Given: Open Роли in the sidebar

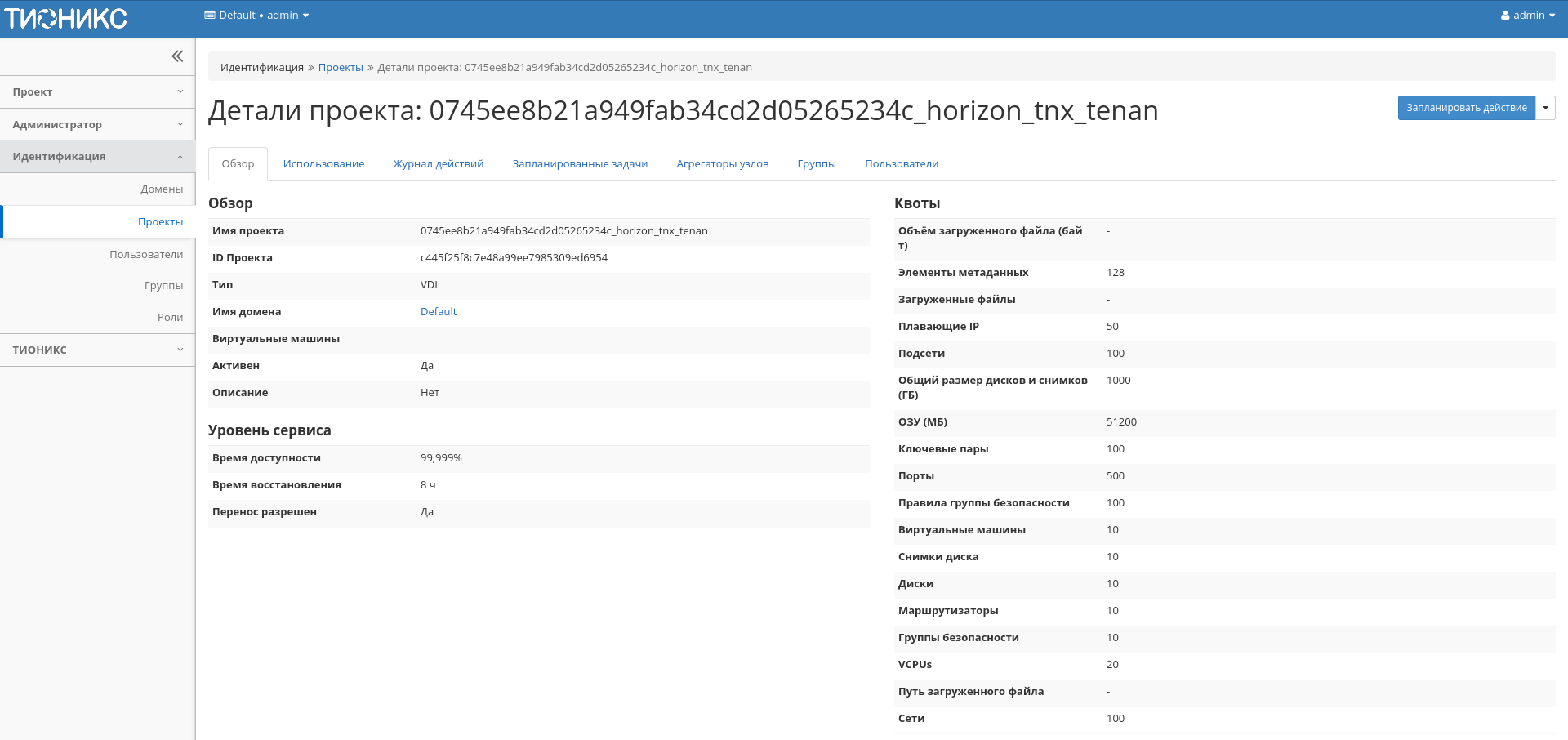Looking at the screenshot, I should click(170, 318).
